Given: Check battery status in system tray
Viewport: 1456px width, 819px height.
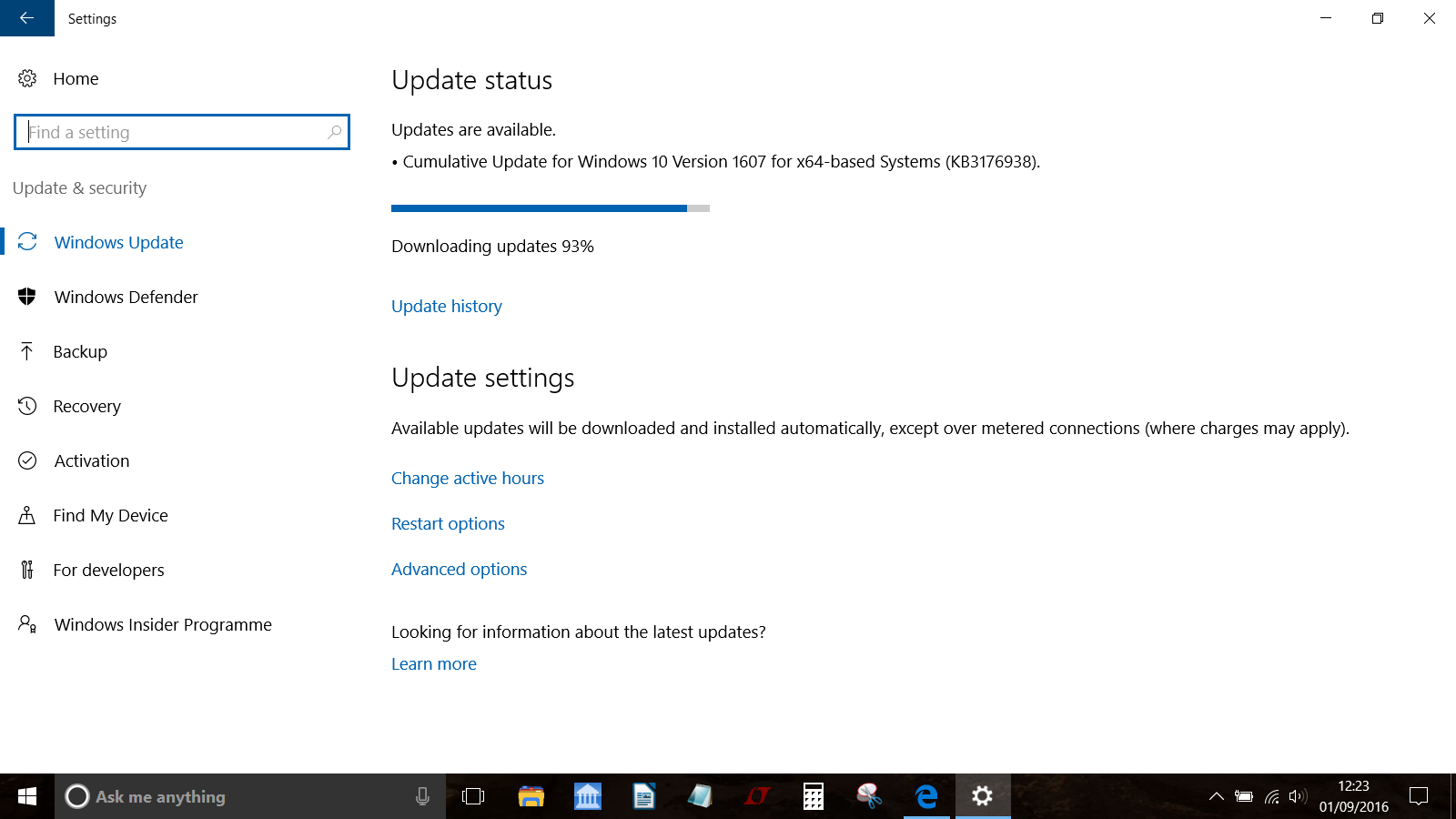Looking at the screenshot, I should coord(1244,796).
